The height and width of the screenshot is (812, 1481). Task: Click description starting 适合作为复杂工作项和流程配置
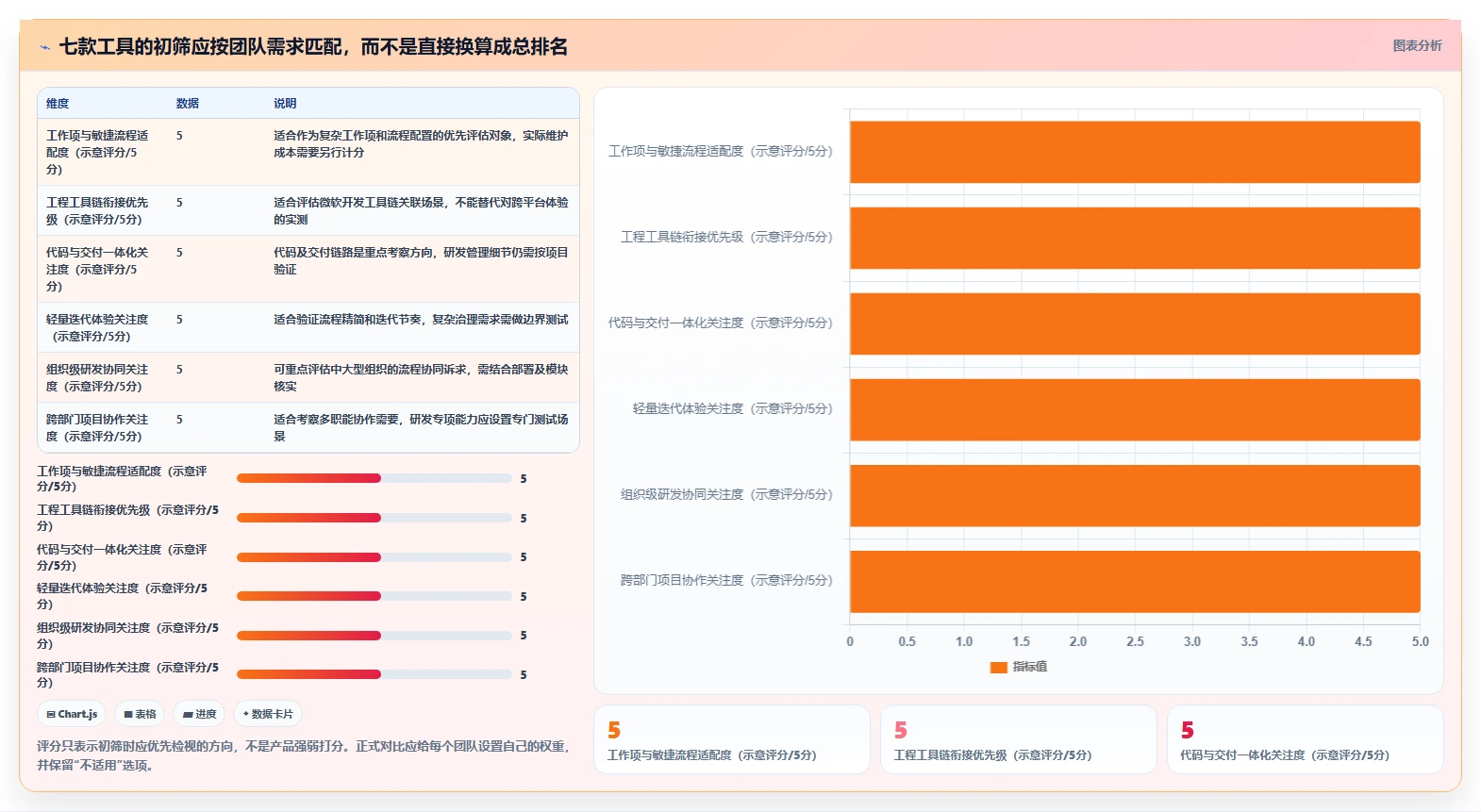421,144
